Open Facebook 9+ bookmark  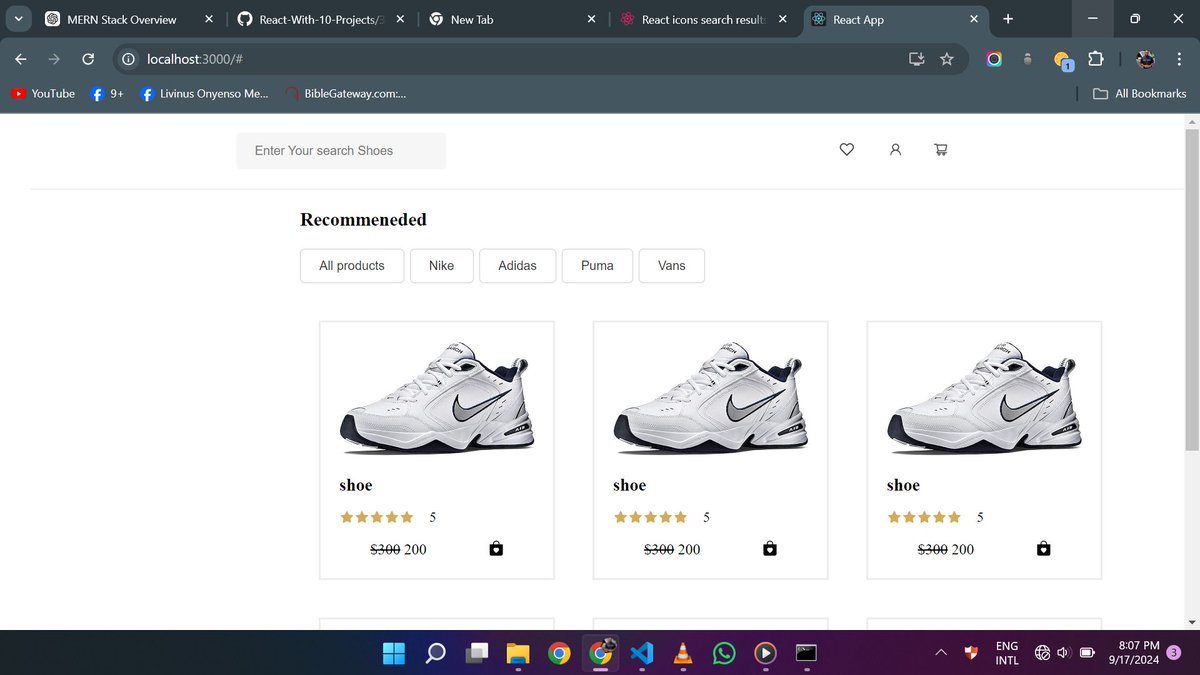pos(107,94)
